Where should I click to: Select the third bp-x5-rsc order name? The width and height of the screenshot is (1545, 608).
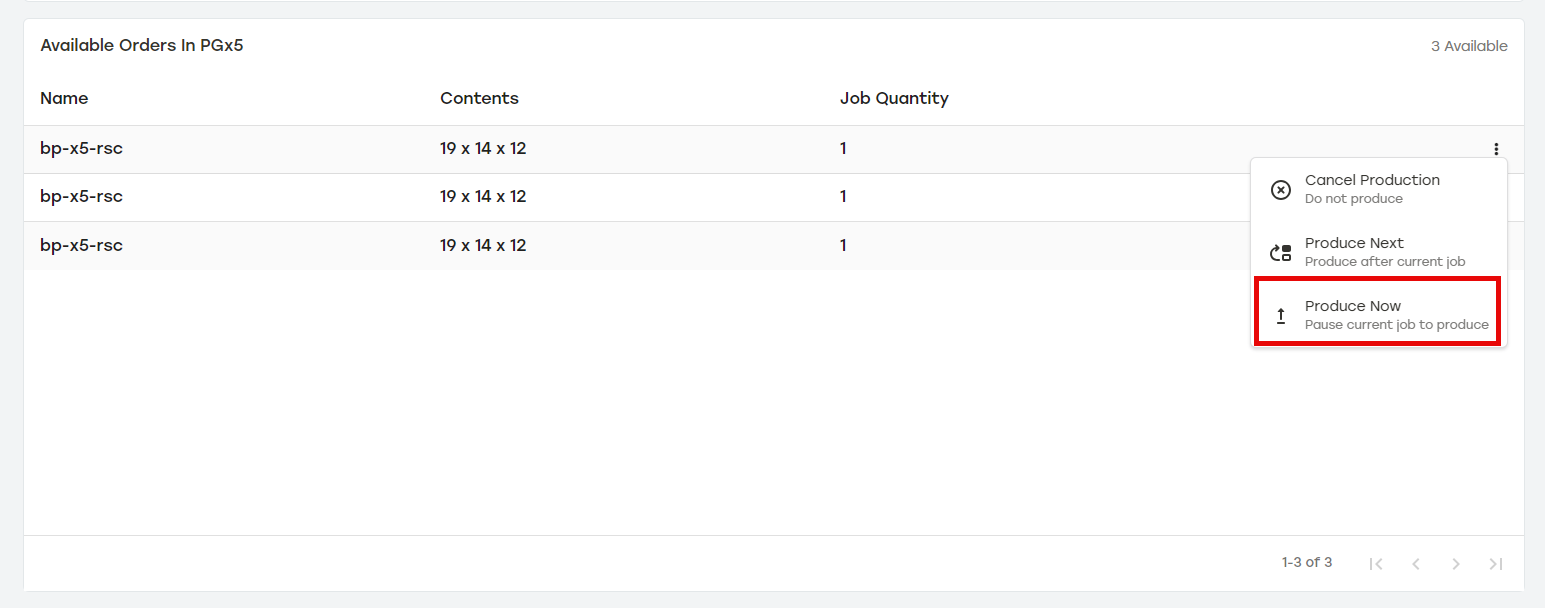pyautogui.click(x=81, y=245)
